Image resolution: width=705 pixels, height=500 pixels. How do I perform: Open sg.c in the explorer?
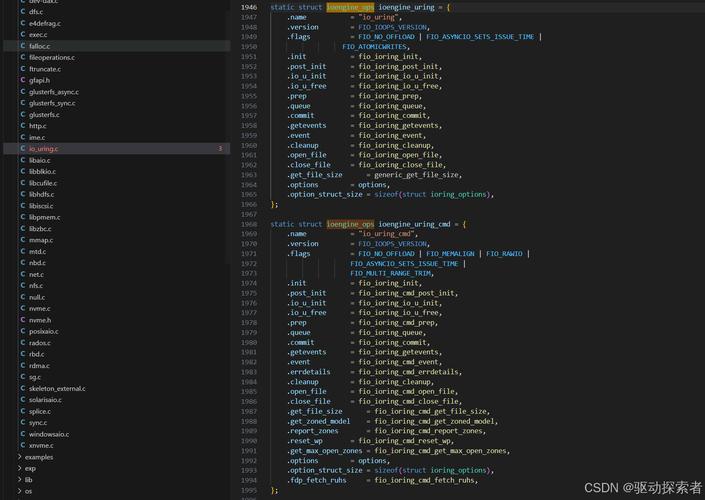pos(35,377)
